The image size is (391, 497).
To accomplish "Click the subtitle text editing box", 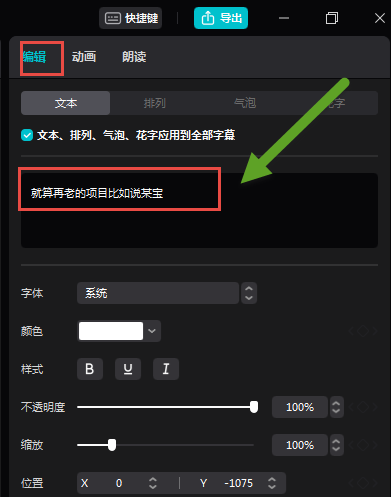I will pyautogui.click(x=199, y=210).
